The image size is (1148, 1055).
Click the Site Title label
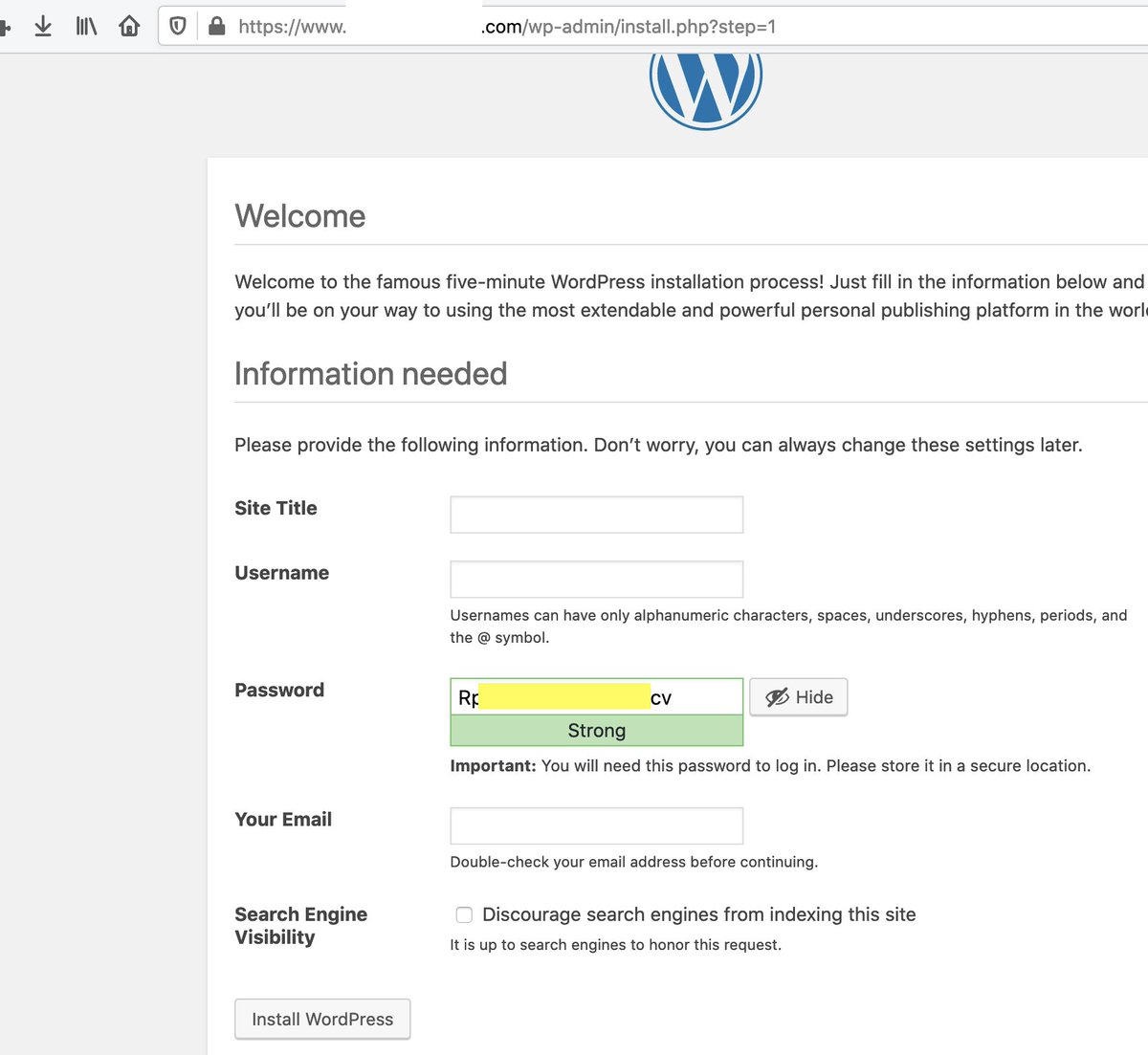[x=276, y=508]
